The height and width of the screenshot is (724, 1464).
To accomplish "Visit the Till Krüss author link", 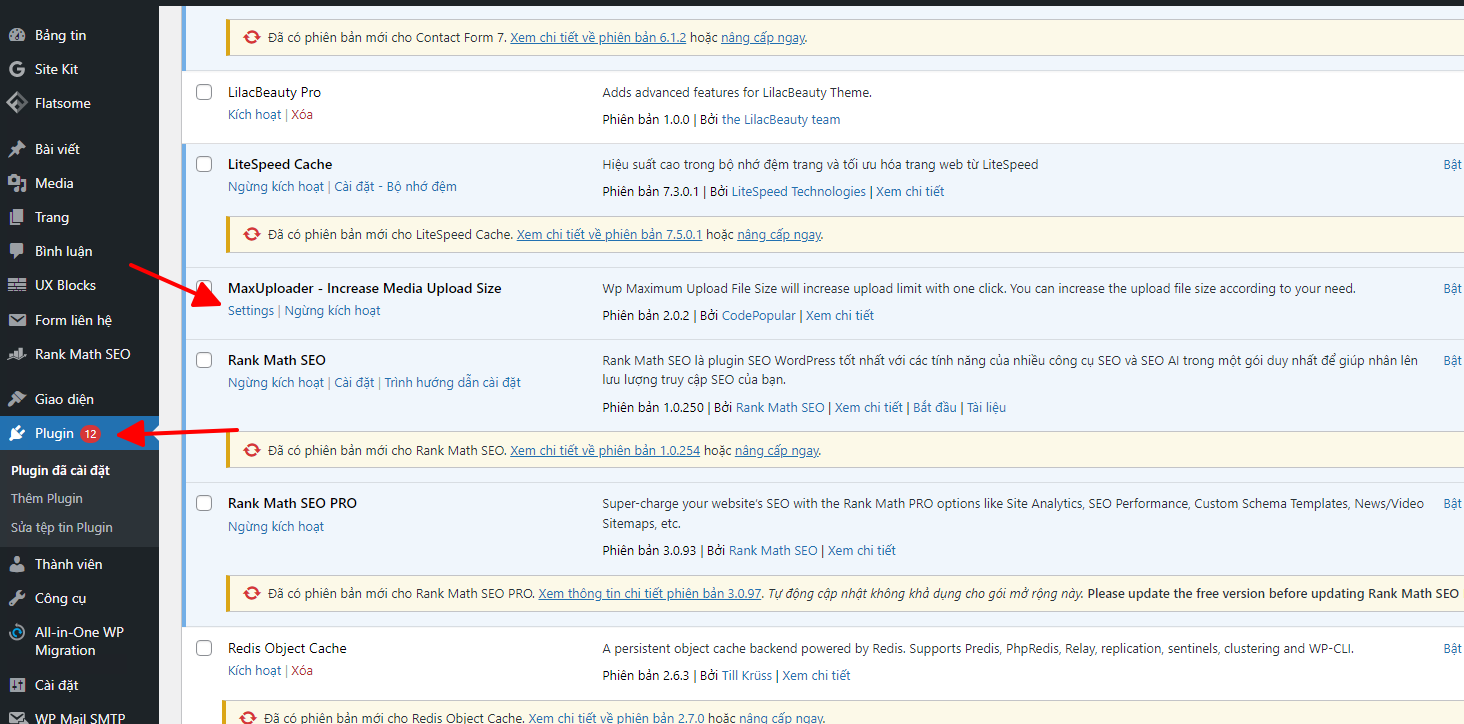I will pos(747,675).
